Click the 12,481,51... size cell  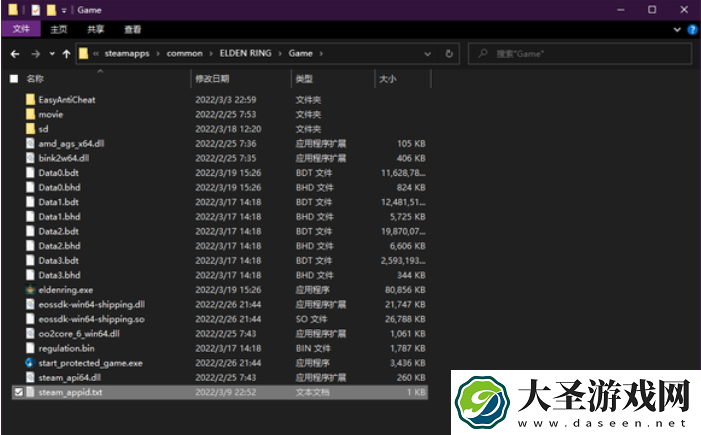tap(403, 202)
